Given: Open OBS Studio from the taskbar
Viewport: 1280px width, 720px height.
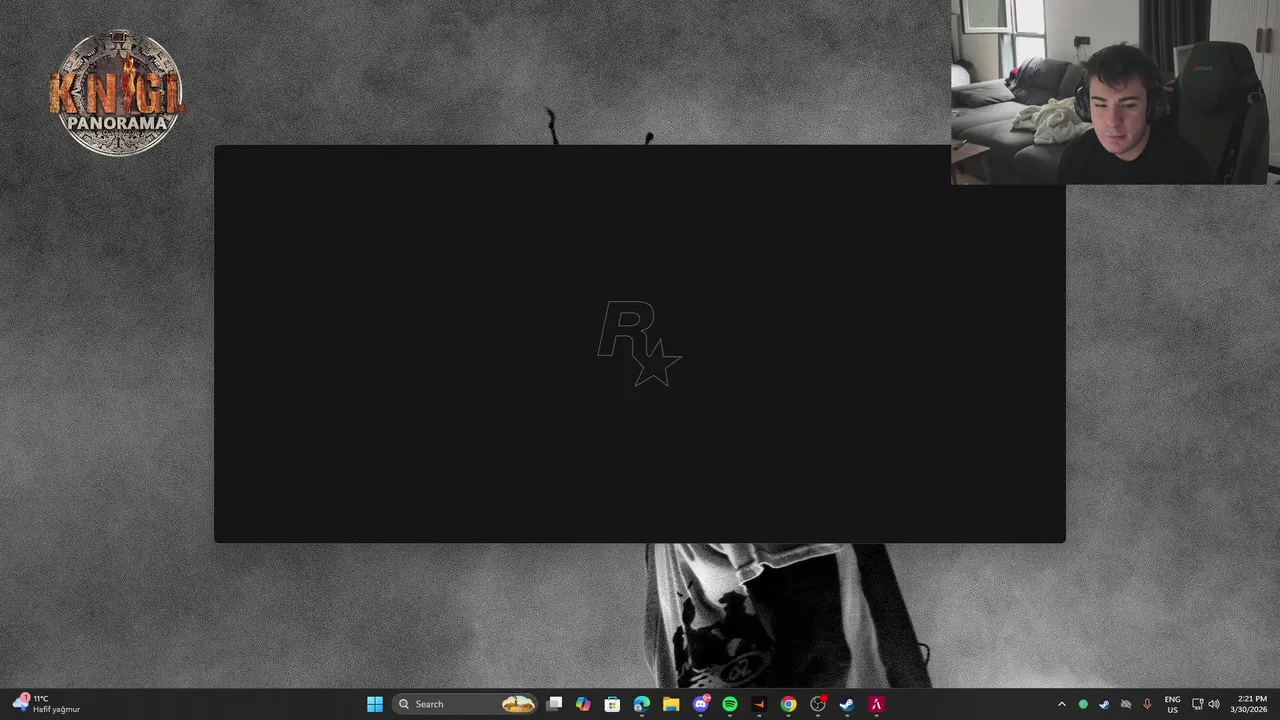Looking at the screenshot, I should click(x=818, y=704).
